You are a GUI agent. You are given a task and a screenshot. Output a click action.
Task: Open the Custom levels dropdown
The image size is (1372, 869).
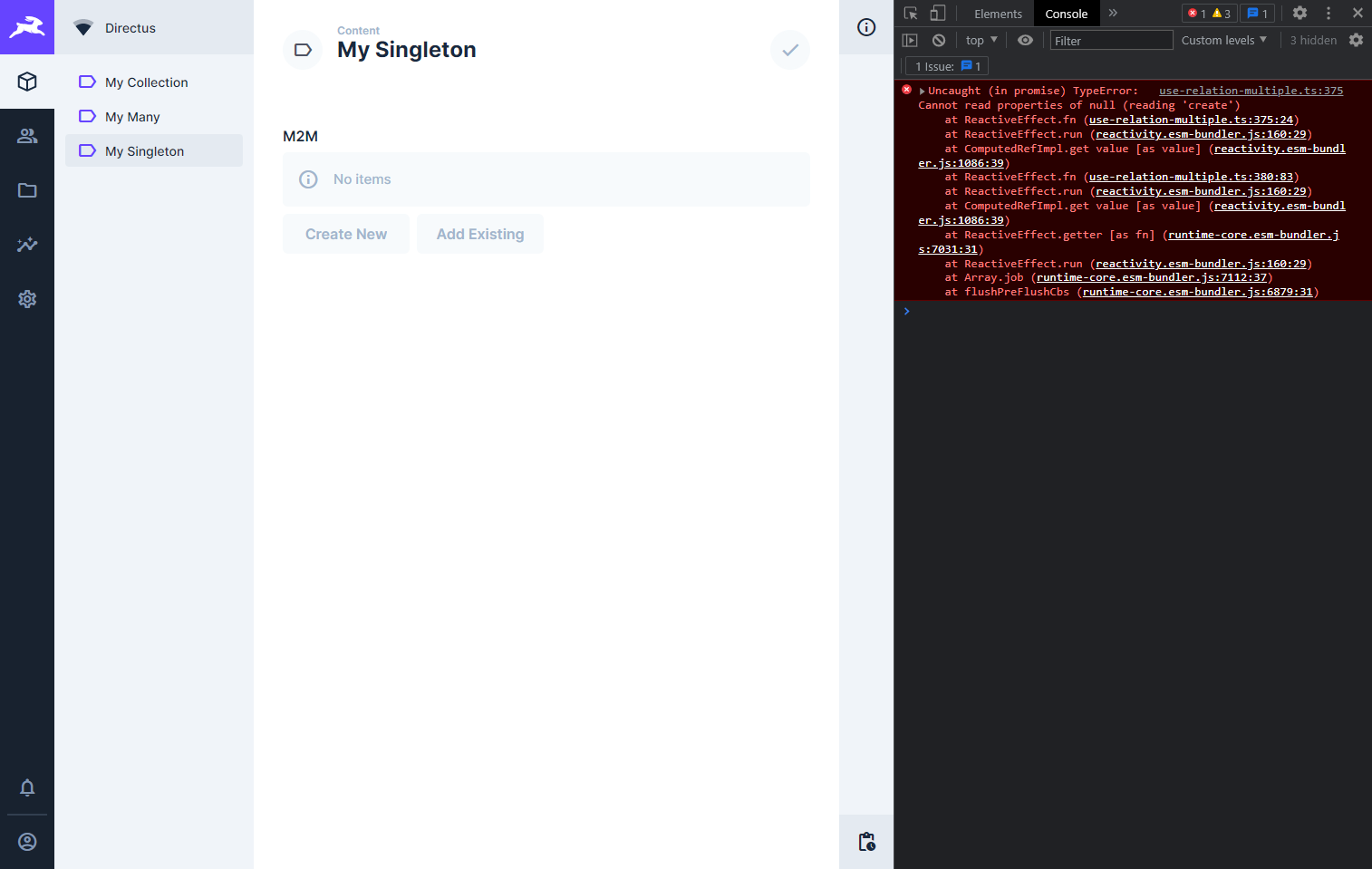pyautogui.click(x=1223, y=39)
